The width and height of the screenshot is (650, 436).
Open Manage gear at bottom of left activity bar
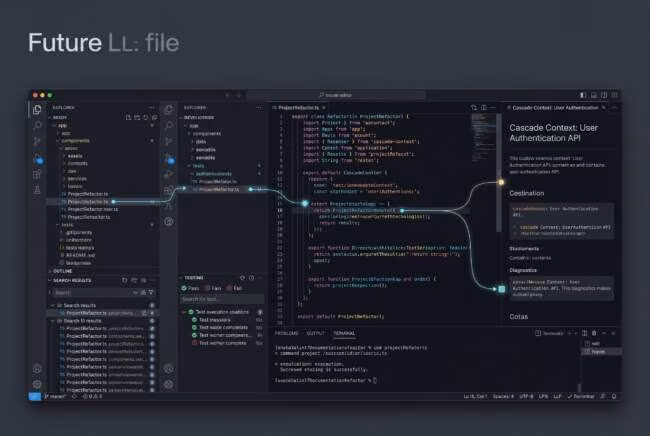point(37,384)
